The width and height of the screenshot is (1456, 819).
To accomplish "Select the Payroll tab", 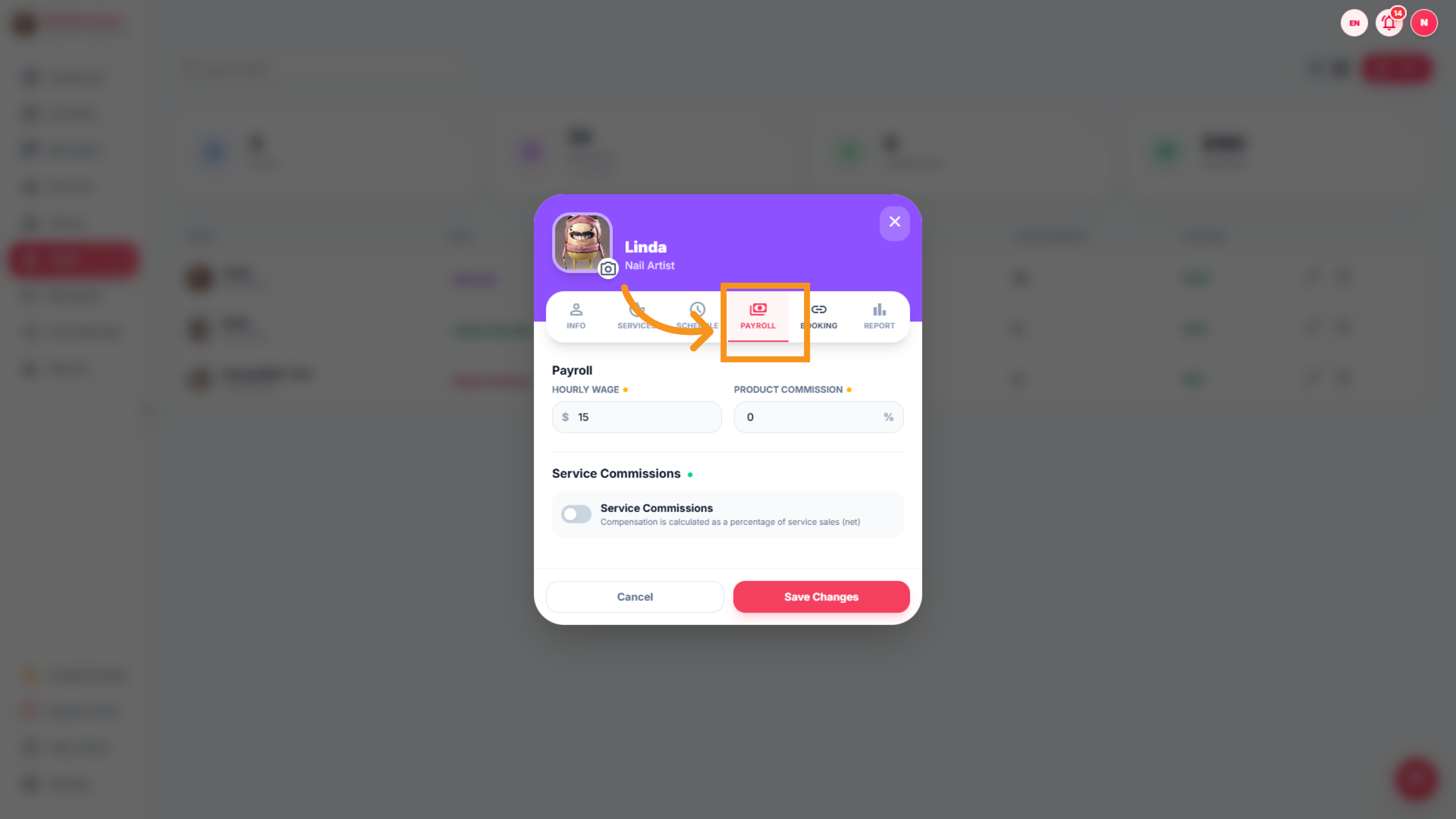I will (x=758, y=317).
